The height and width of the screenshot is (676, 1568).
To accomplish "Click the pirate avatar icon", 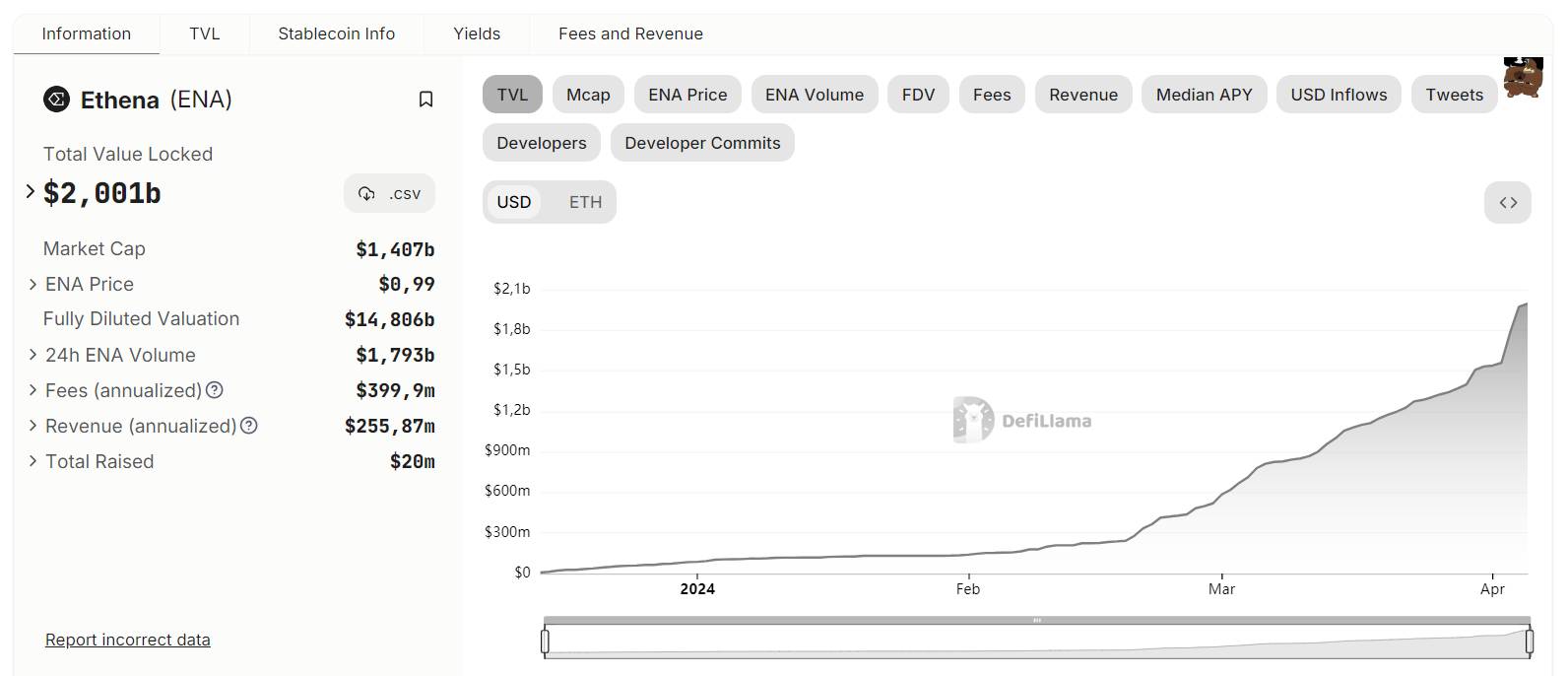I will point(1523,78).
